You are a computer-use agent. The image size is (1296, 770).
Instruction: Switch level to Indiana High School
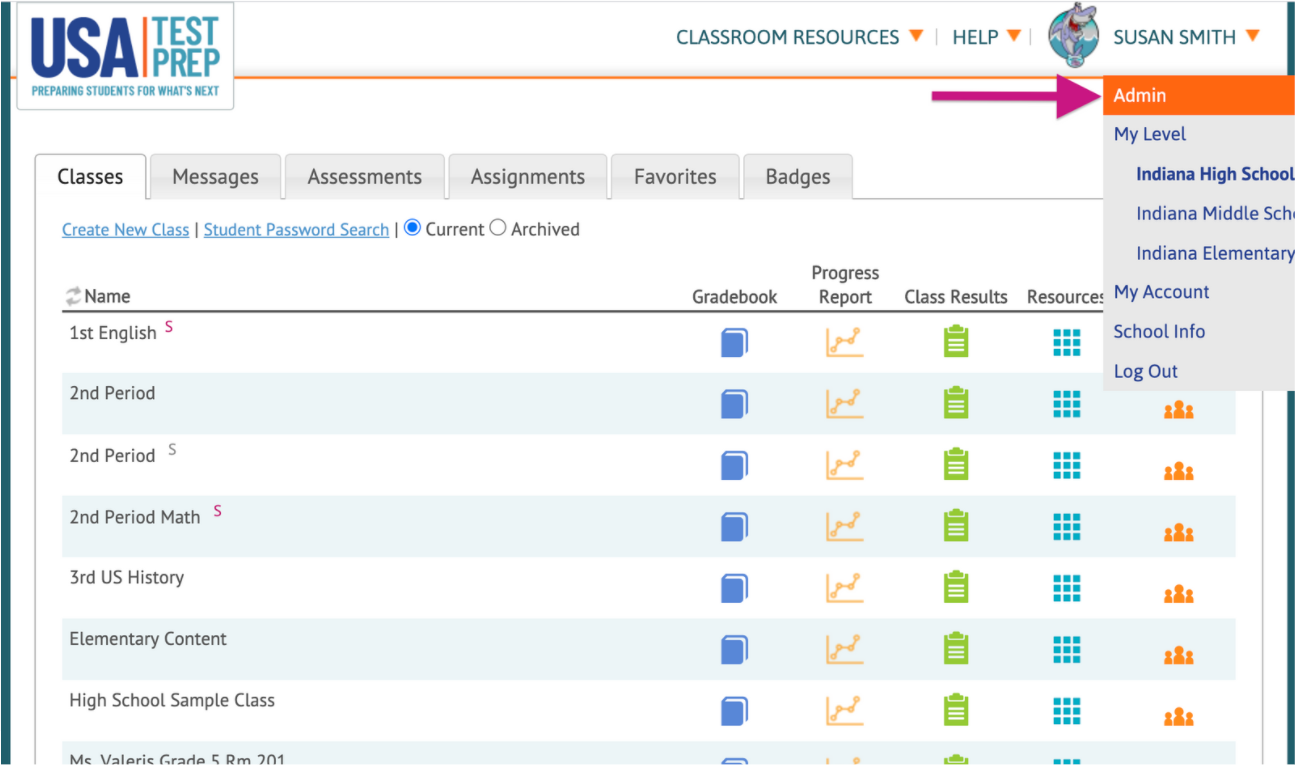(x=1215, y=174)
